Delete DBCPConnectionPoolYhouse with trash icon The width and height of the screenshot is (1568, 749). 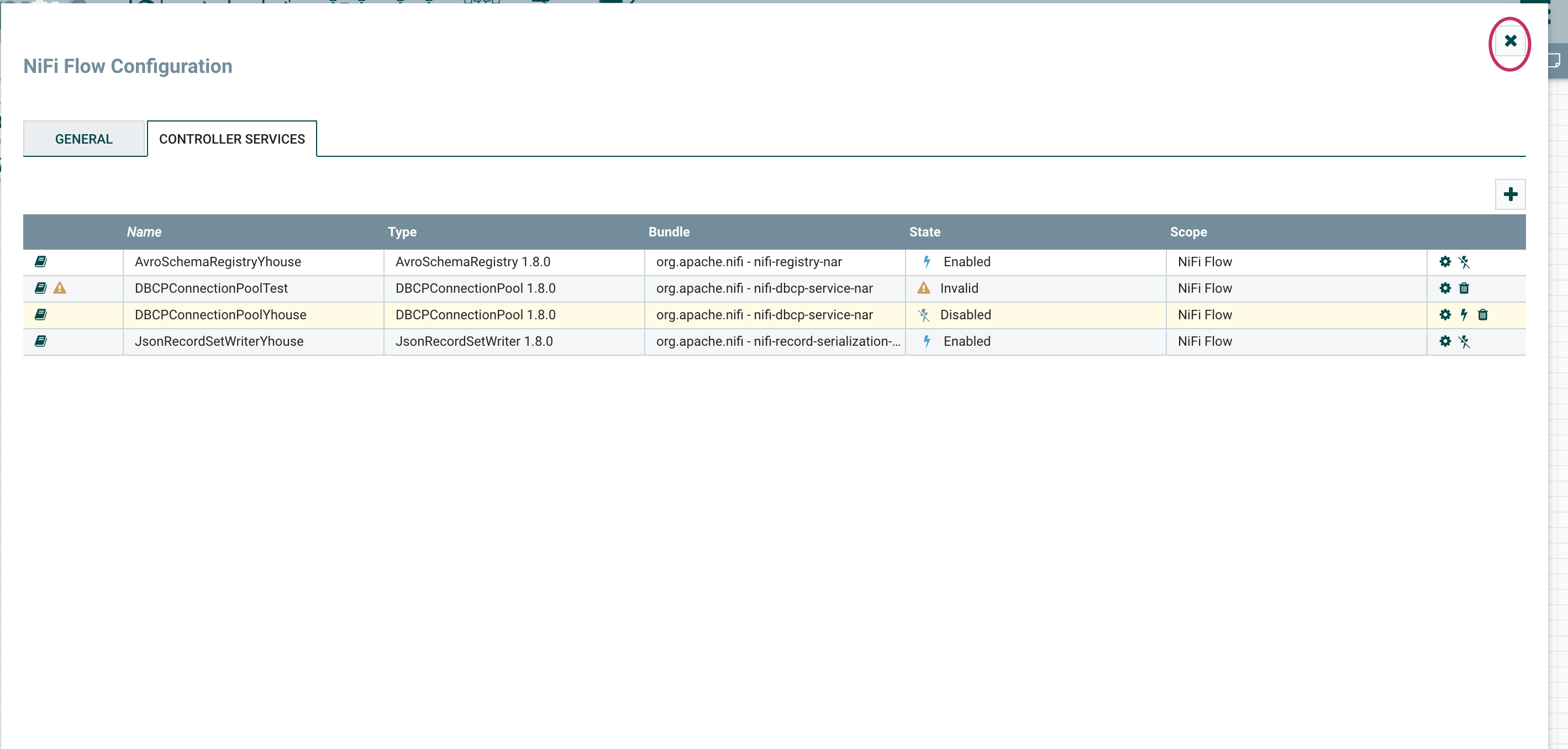[x=1483, y=314]
